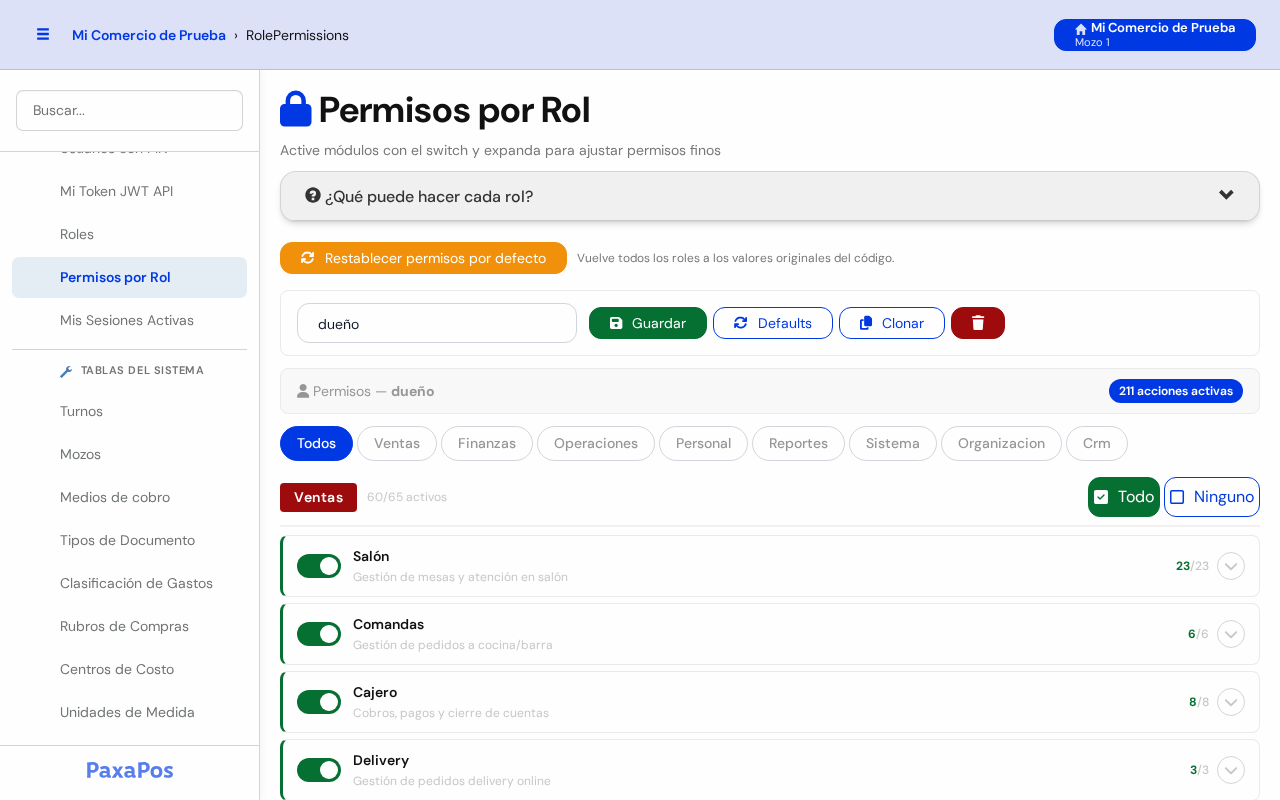
Task: Switch to the Organizacion filter tab
Action: tap(1001, 443)
